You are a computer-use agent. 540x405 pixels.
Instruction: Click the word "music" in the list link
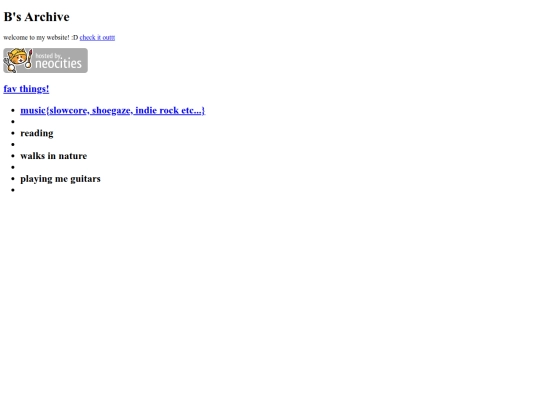coord(33,110)
